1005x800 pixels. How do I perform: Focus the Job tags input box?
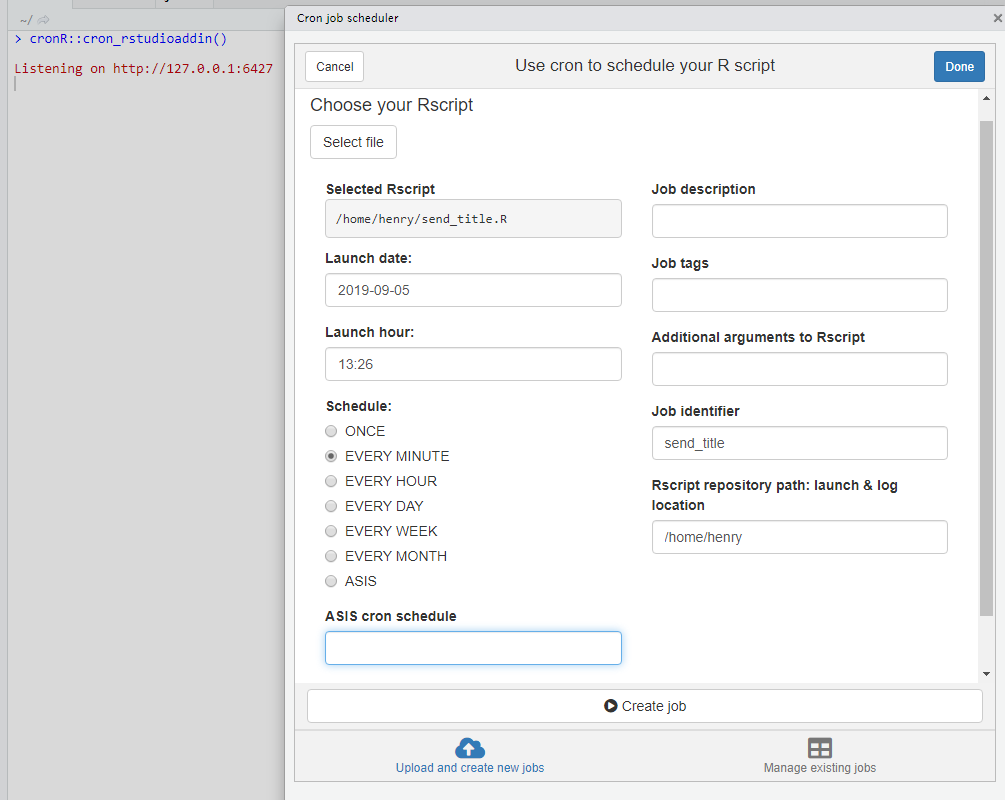point(799,295)
